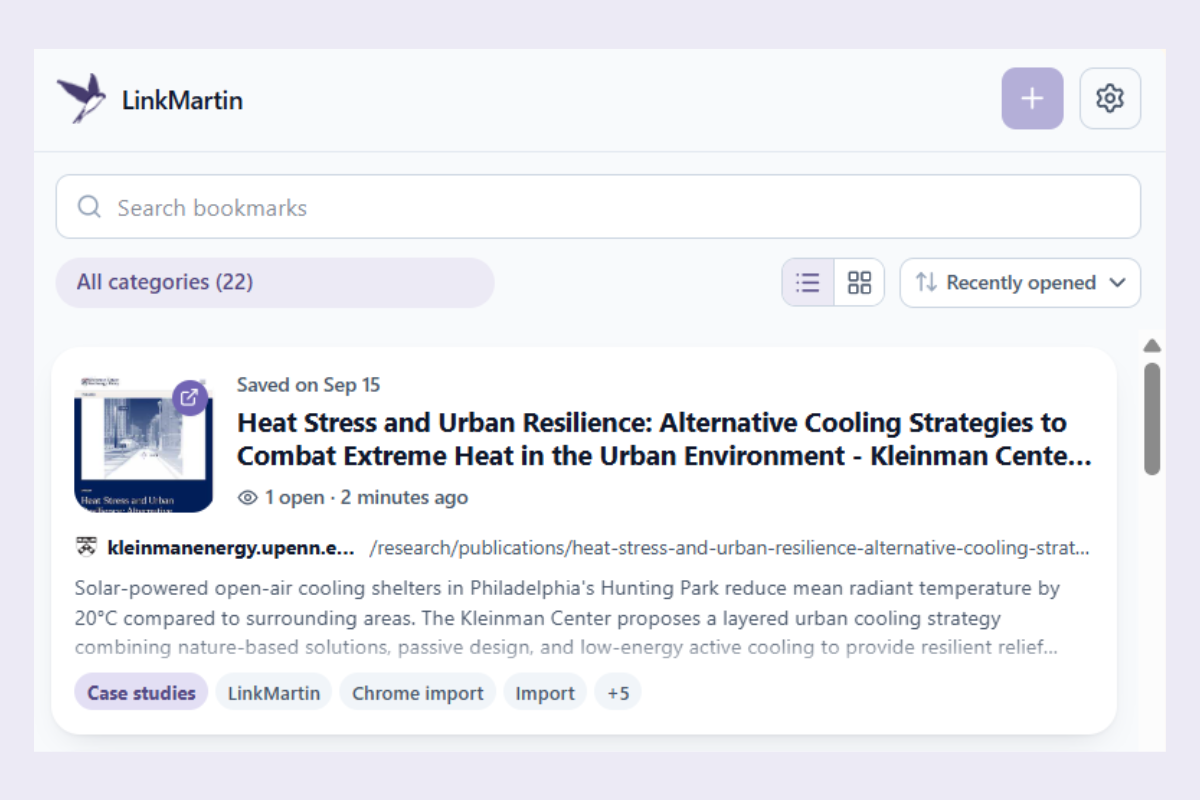Click the LinkMartin app name text

coord(182,100)
